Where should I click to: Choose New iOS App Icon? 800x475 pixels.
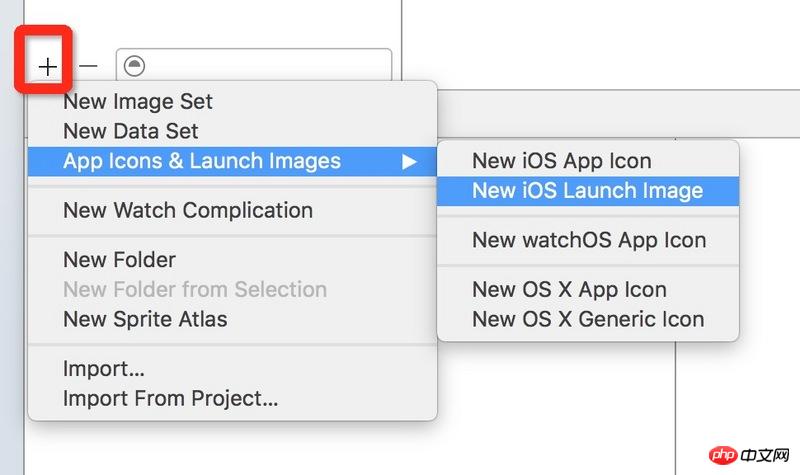[x=562, y=161]
